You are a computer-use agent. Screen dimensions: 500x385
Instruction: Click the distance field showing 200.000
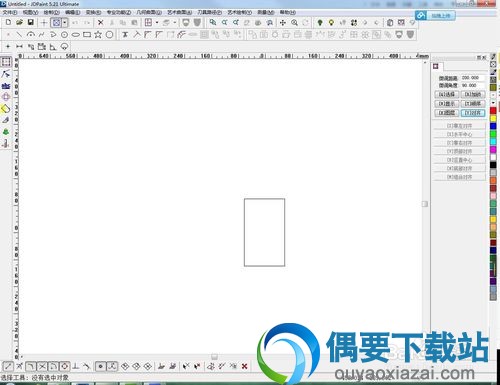click(x=472, y=78)
